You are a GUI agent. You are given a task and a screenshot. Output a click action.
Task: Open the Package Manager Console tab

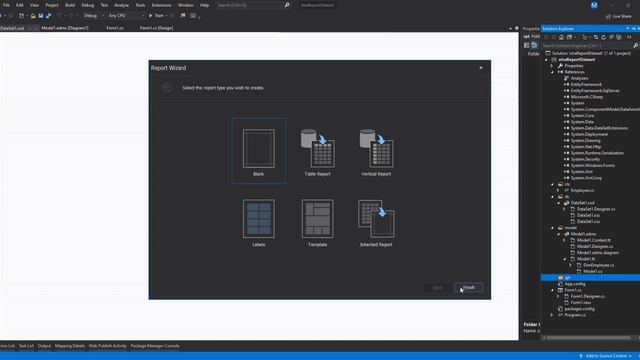(155, 346)
